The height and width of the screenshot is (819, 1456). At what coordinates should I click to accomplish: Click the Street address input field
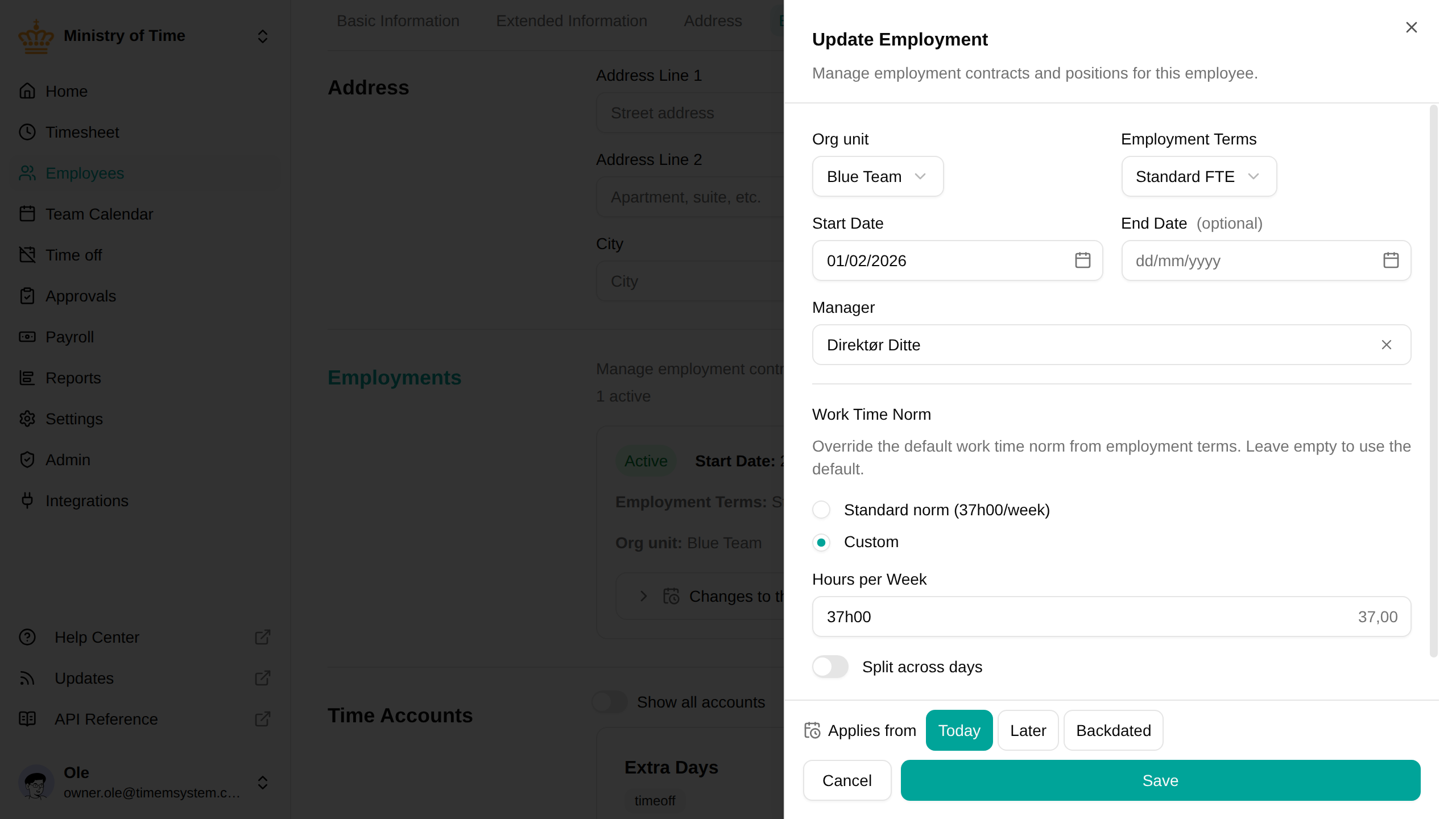coord(690,113)
